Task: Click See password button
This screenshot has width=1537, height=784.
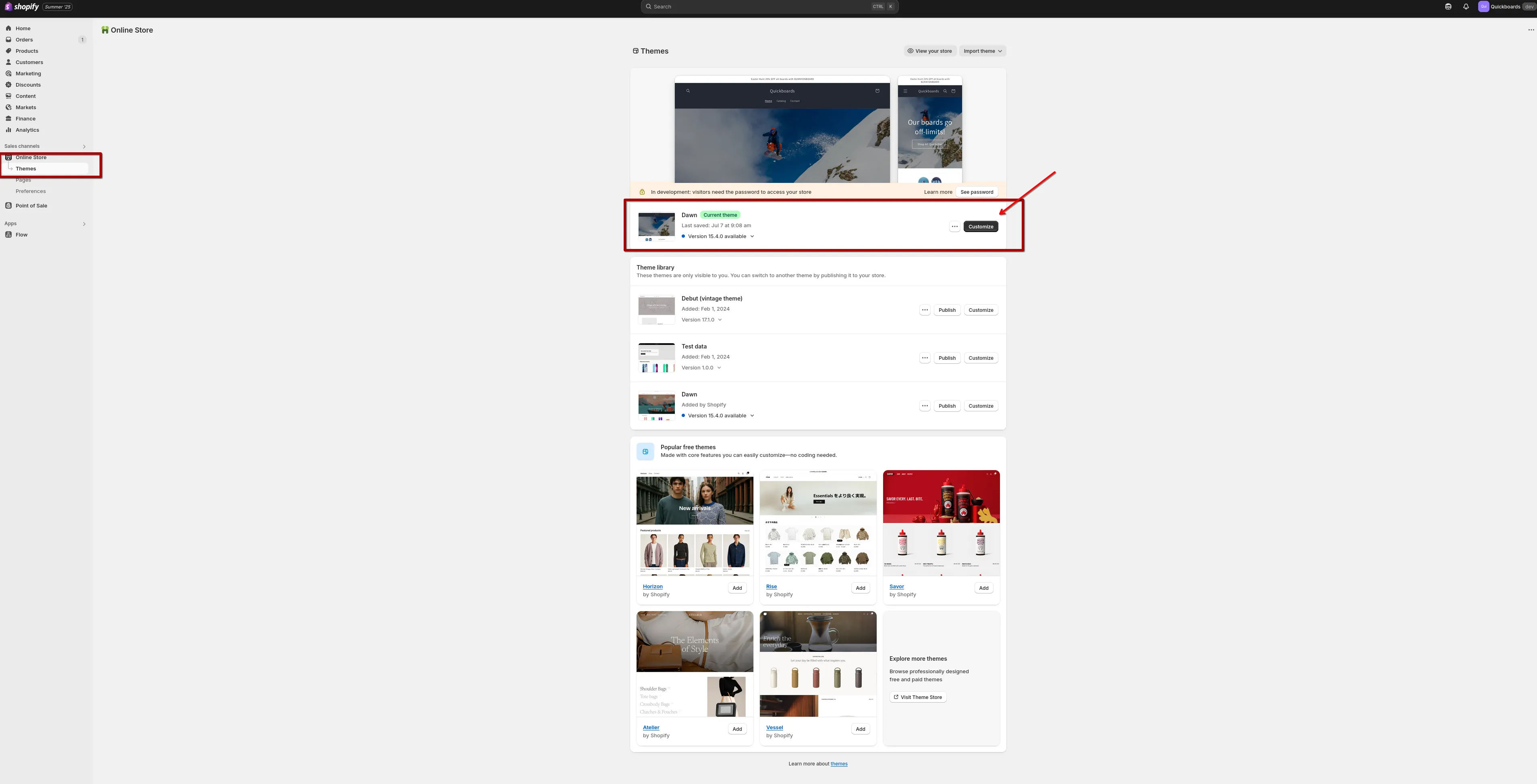Action: (976, 192)
